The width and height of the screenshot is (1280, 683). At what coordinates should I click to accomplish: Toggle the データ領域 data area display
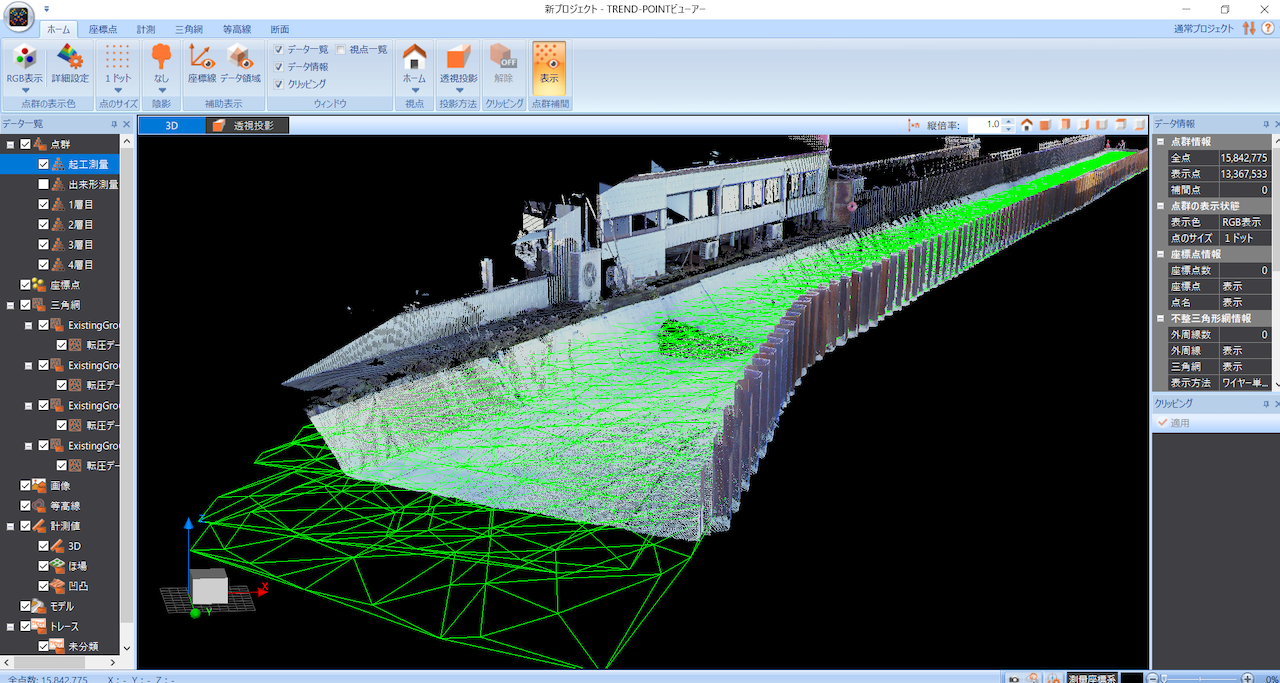click(240, 65)
